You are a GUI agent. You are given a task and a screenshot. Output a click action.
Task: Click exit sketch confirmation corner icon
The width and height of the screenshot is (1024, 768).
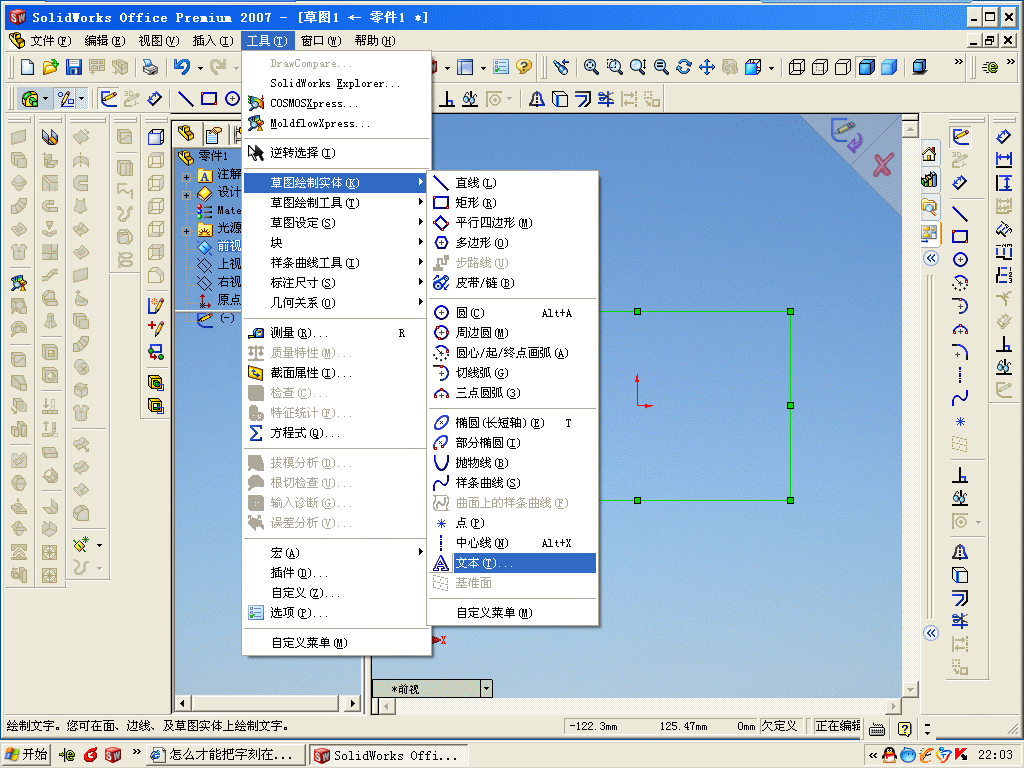click(x=846, y=135)
